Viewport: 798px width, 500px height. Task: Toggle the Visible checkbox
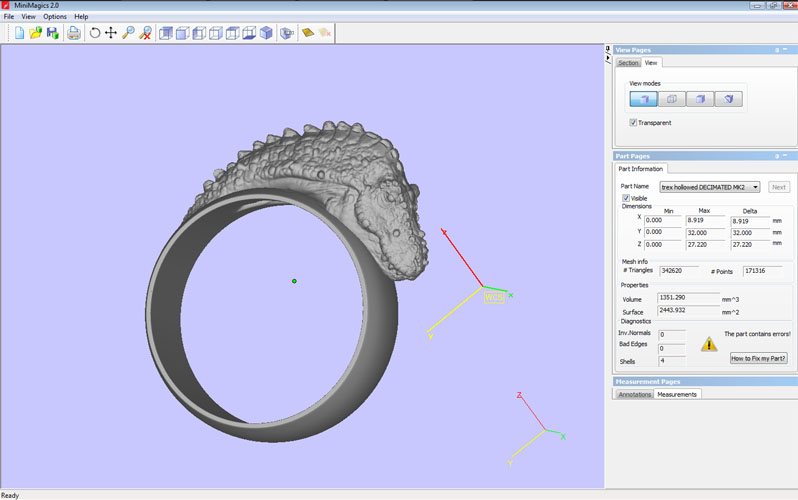[626, 198]
